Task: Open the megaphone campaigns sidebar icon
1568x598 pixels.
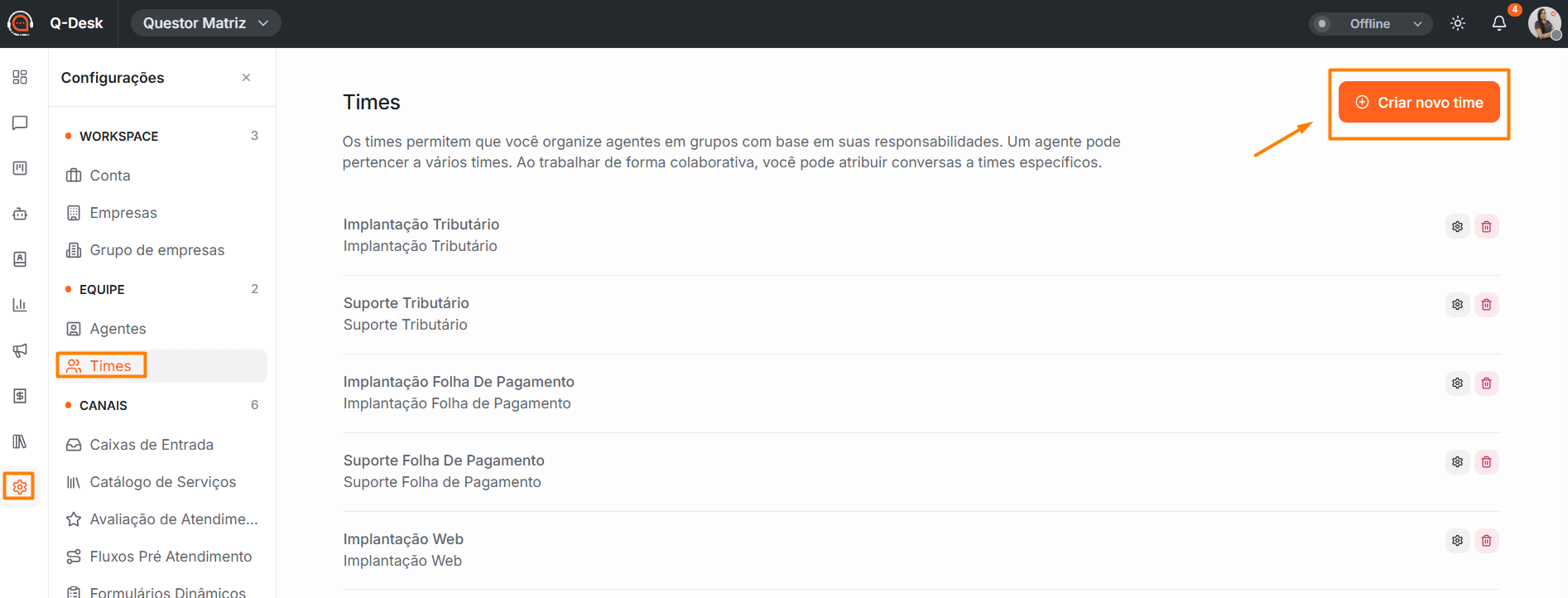Action: (20, 350)
